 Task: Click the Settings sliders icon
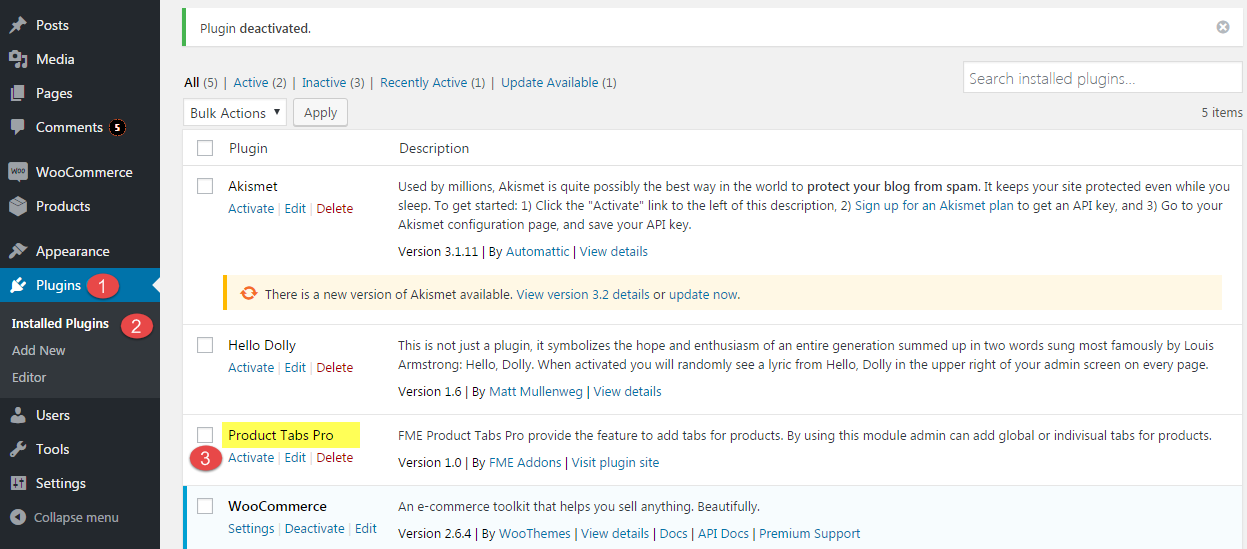coord(18,483)
